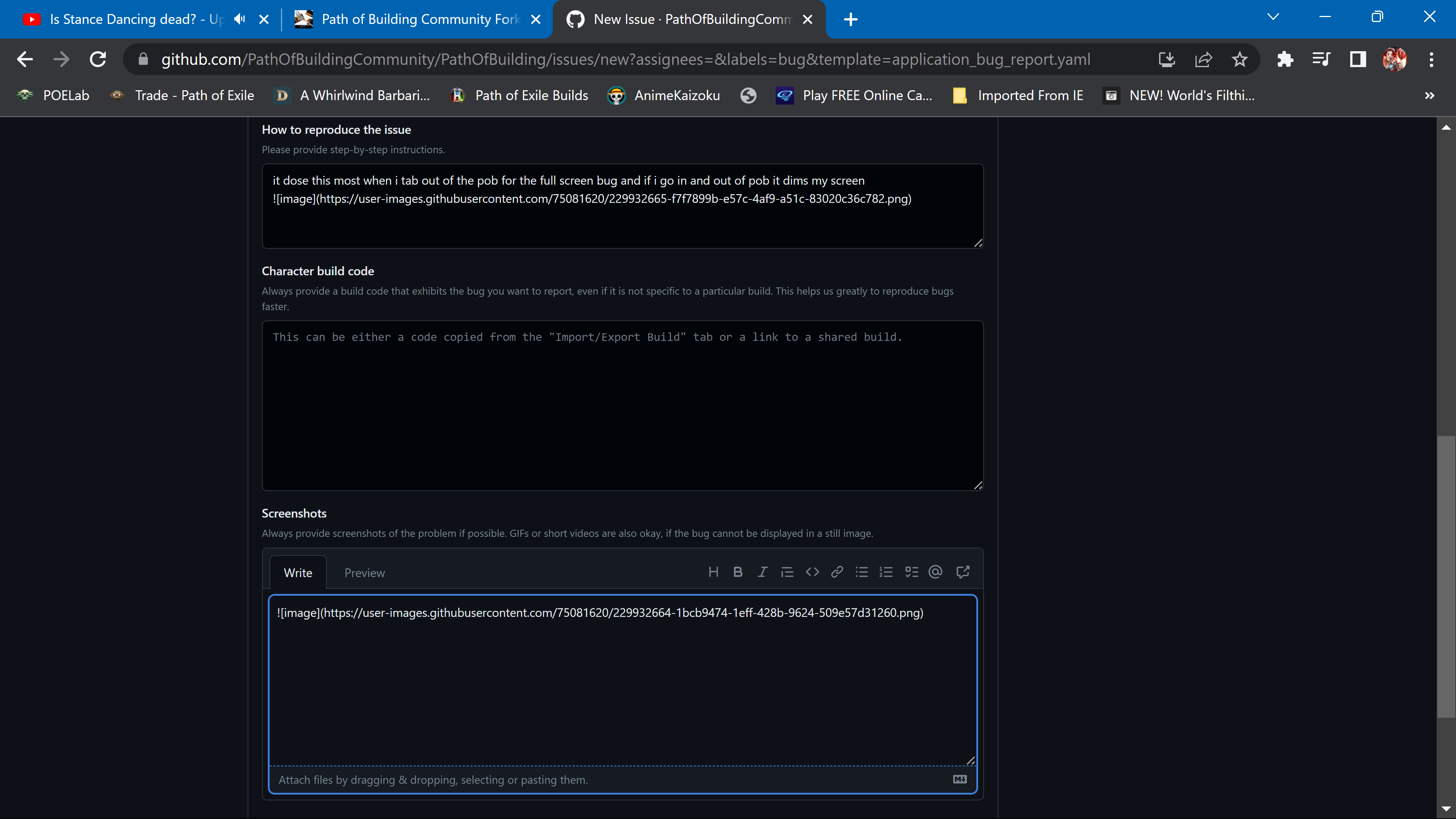Screen dimensions: 1456x819
Task: Show hidden bookmarks with double chevron
Action: [1429, 96]
